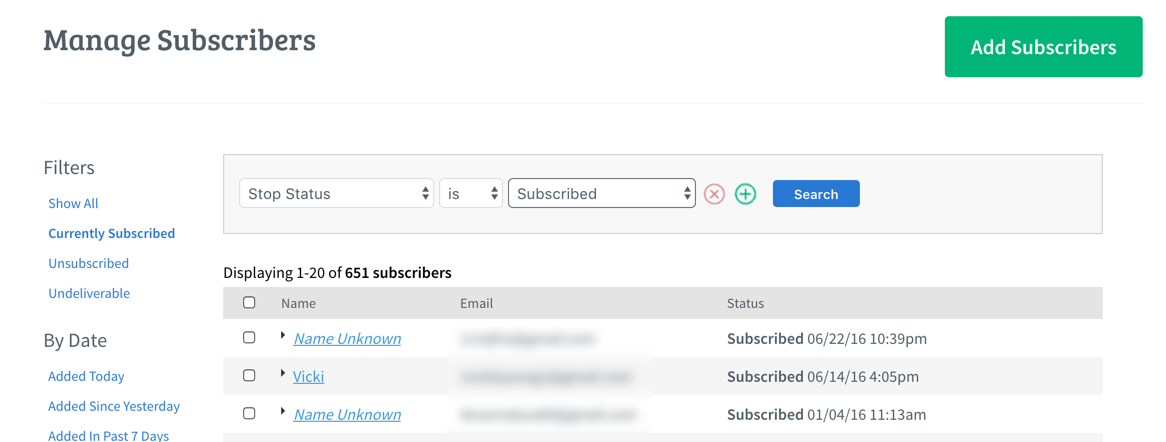The height and width of the screenshot is (442, 1166).
Task: Click the '651 subscribers' count text
Action: tap(398, 273)
